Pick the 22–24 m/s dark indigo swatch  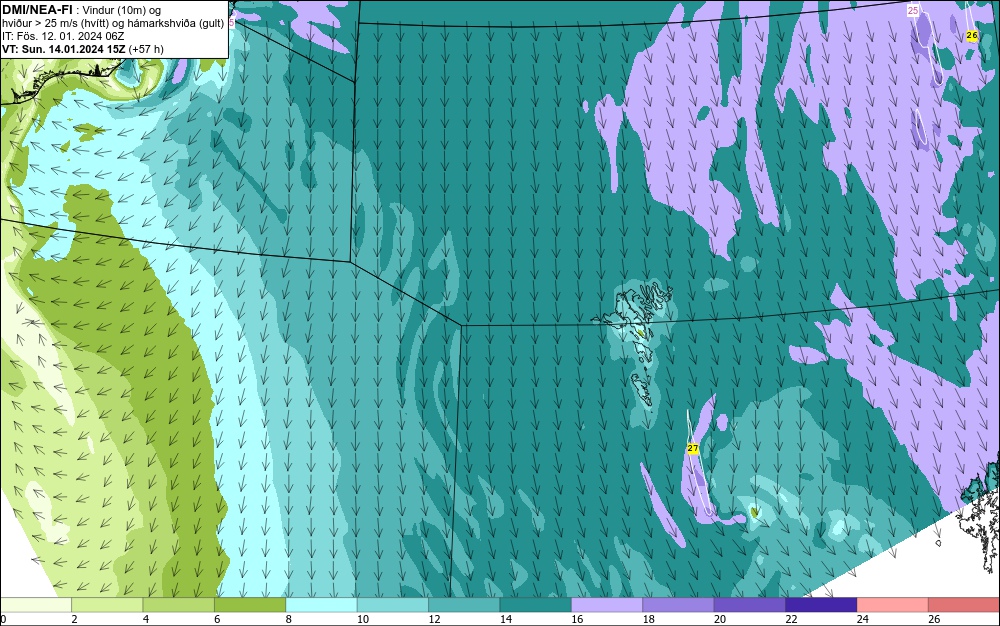(821, 605)
